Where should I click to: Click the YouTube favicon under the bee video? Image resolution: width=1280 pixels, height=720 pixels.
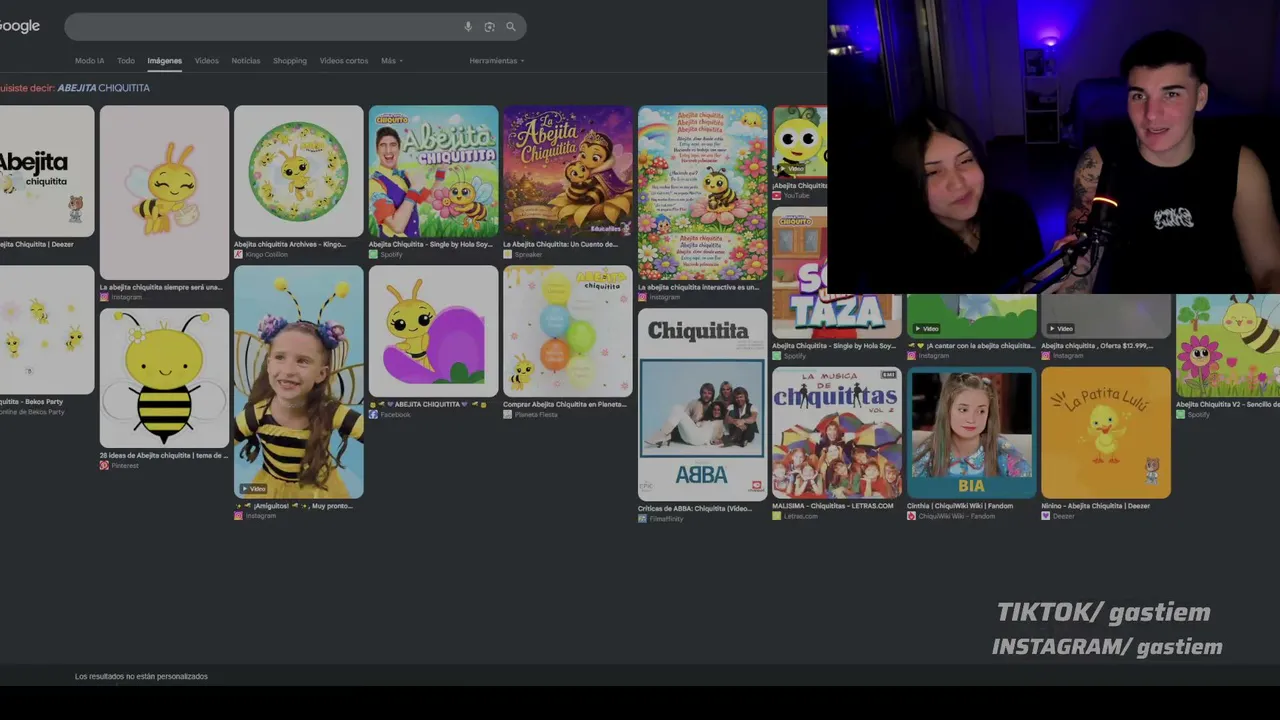pos(776,196)
